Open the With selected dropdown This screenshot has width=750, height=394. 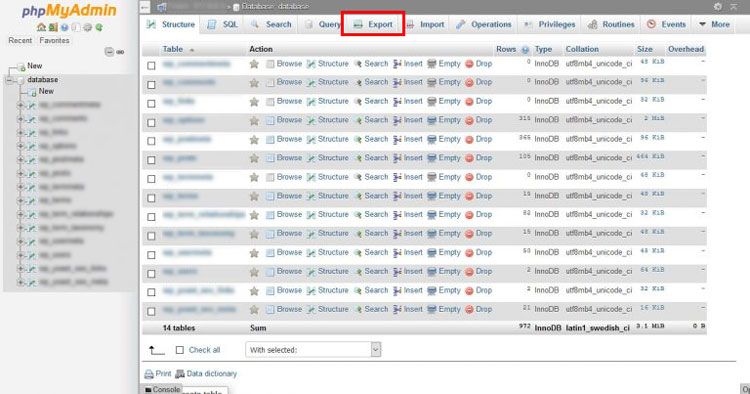point(313,350)
